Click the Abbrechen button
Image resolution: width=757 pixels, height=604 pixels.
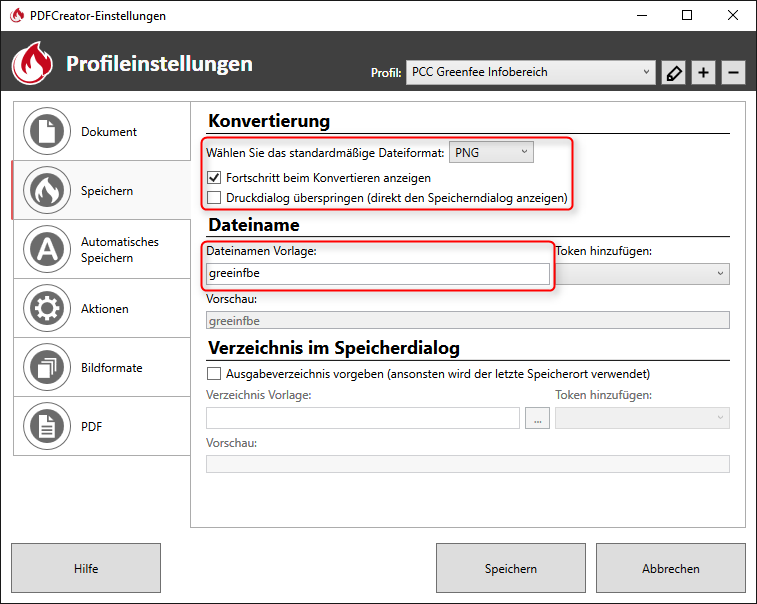[670, 569]
